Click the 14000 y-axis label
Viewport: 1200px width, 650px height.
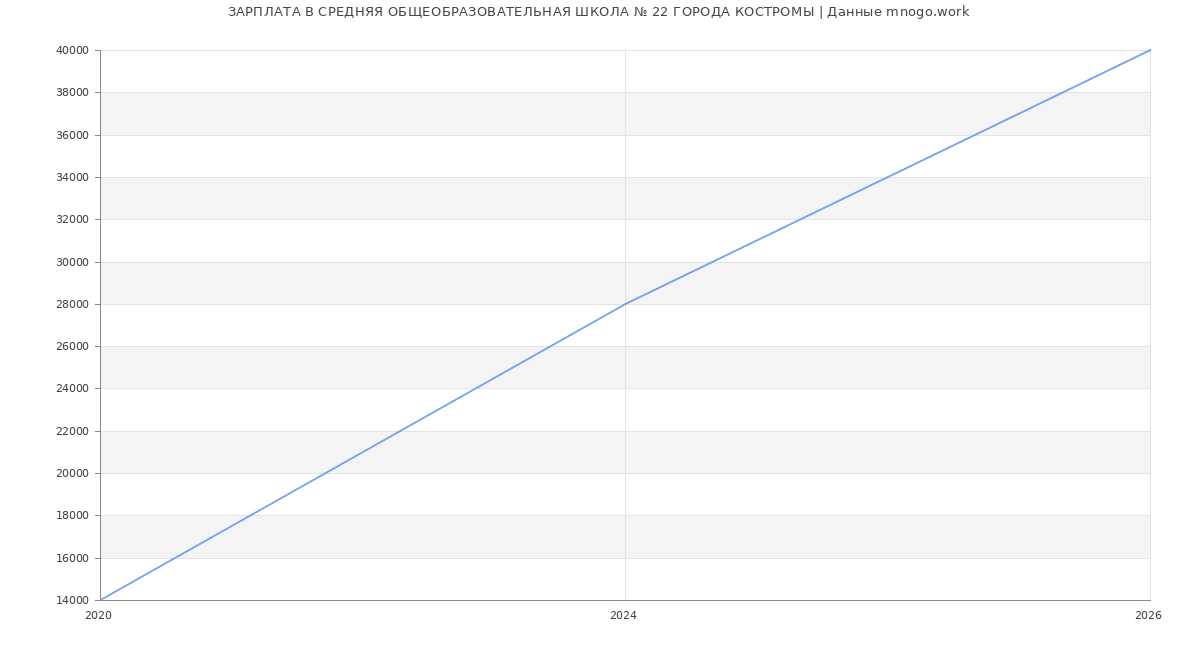click(x=73, y=600)
